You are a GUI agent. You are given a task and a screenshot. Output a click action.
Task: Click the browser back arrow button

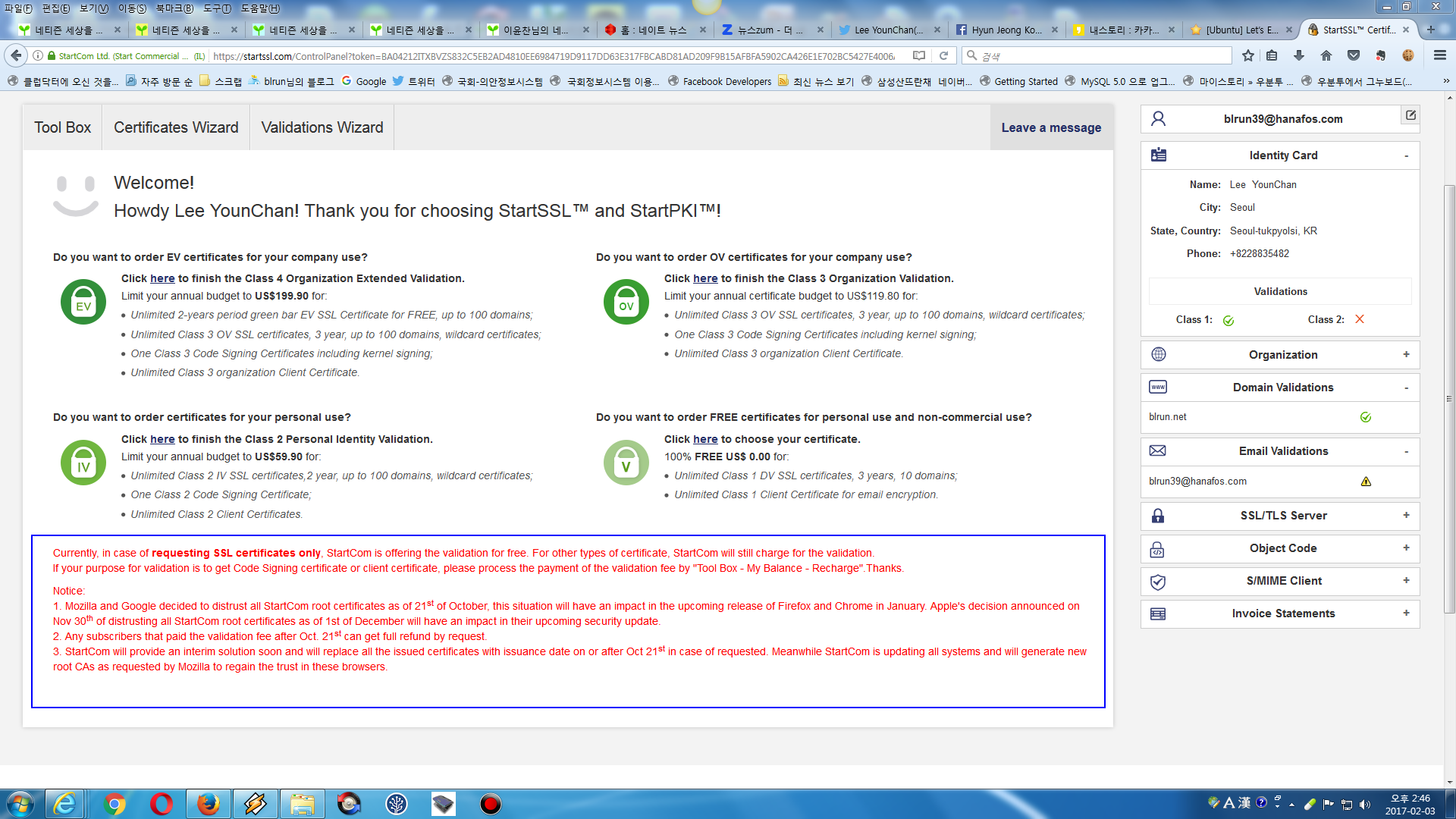coord(16,55)
